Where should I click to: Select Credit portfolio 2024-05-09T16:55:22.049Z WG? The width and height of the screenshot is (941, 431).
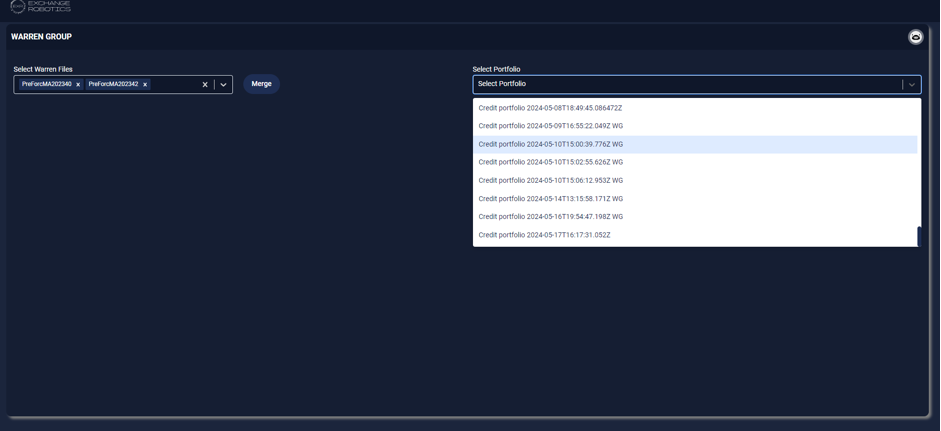click(x=550, y=126)
